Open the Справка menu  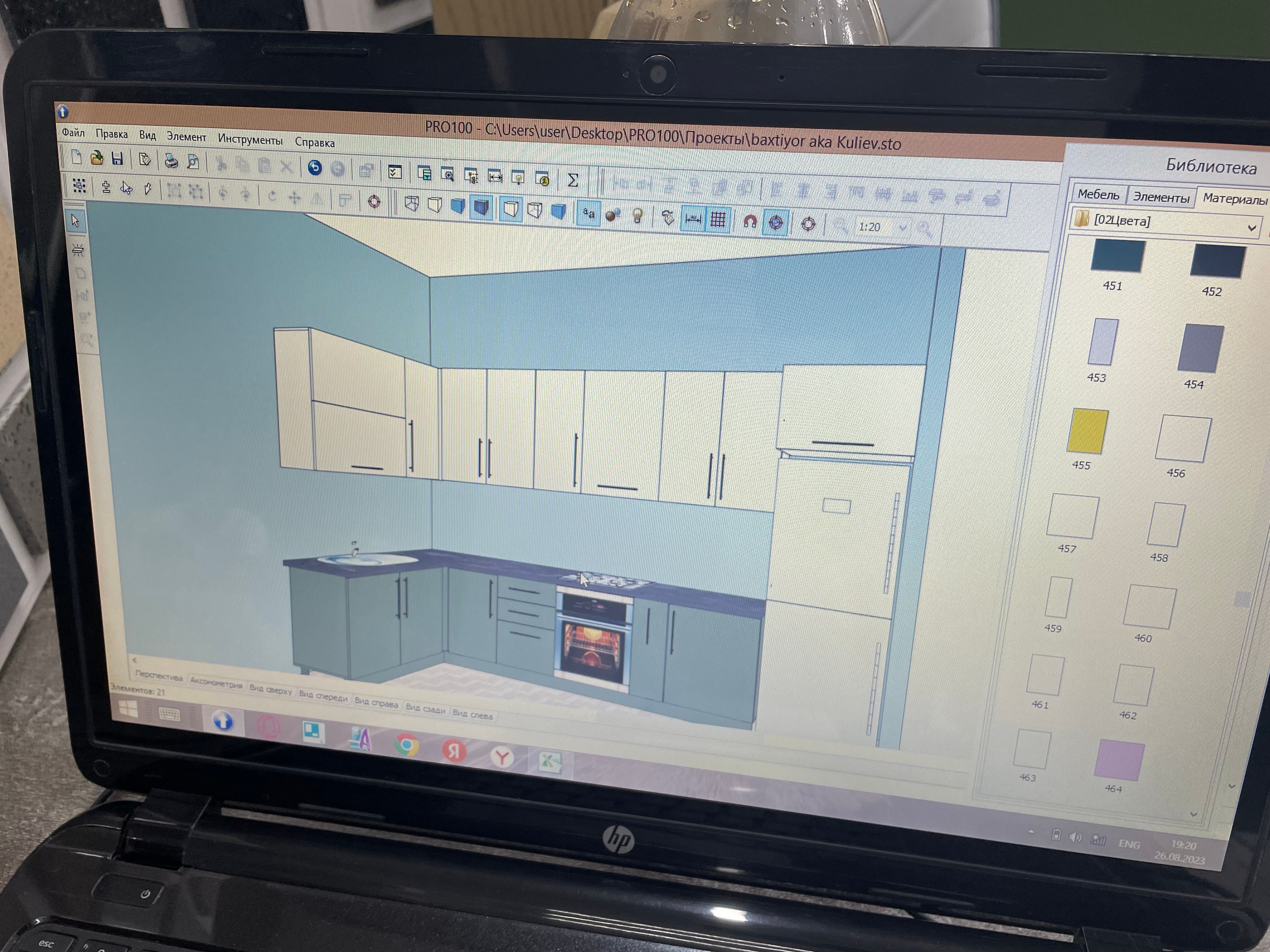click(x=315, y=142)
